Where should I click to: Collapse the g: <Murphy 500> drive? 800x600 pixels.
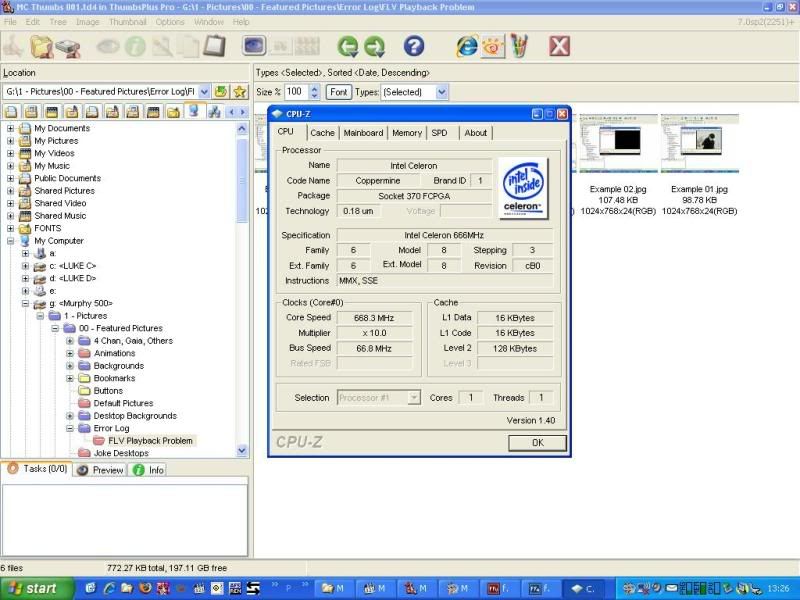25,304
